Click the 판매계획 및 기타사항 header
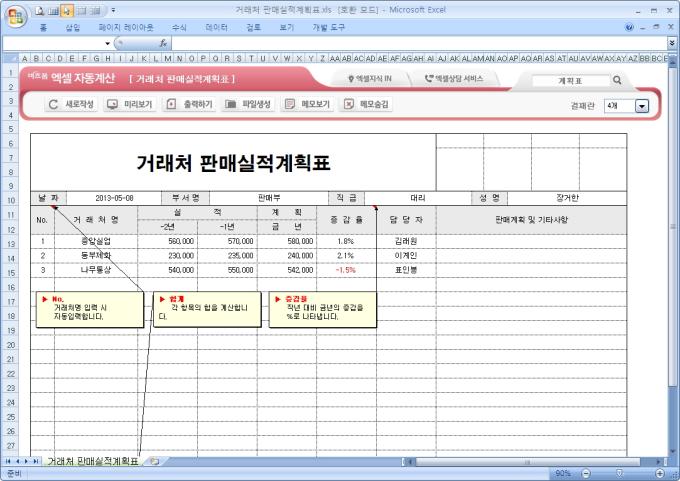The height and width of the screenshot is (481, 680). [x=531, y=220]
